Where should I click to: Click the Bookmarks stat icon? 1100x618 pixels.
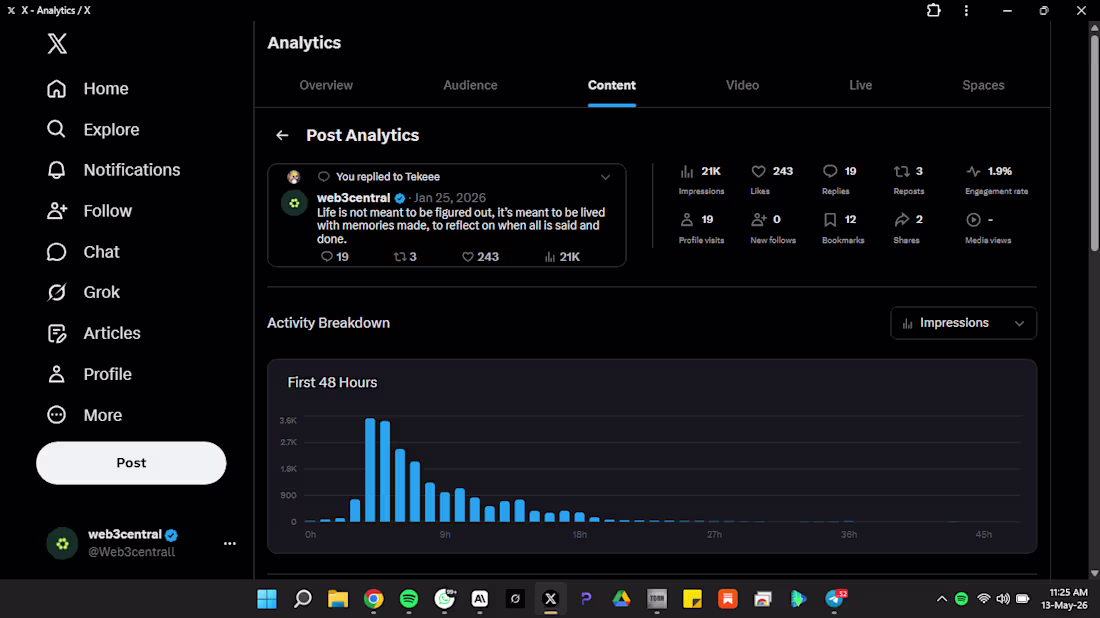tap(830, 220)
